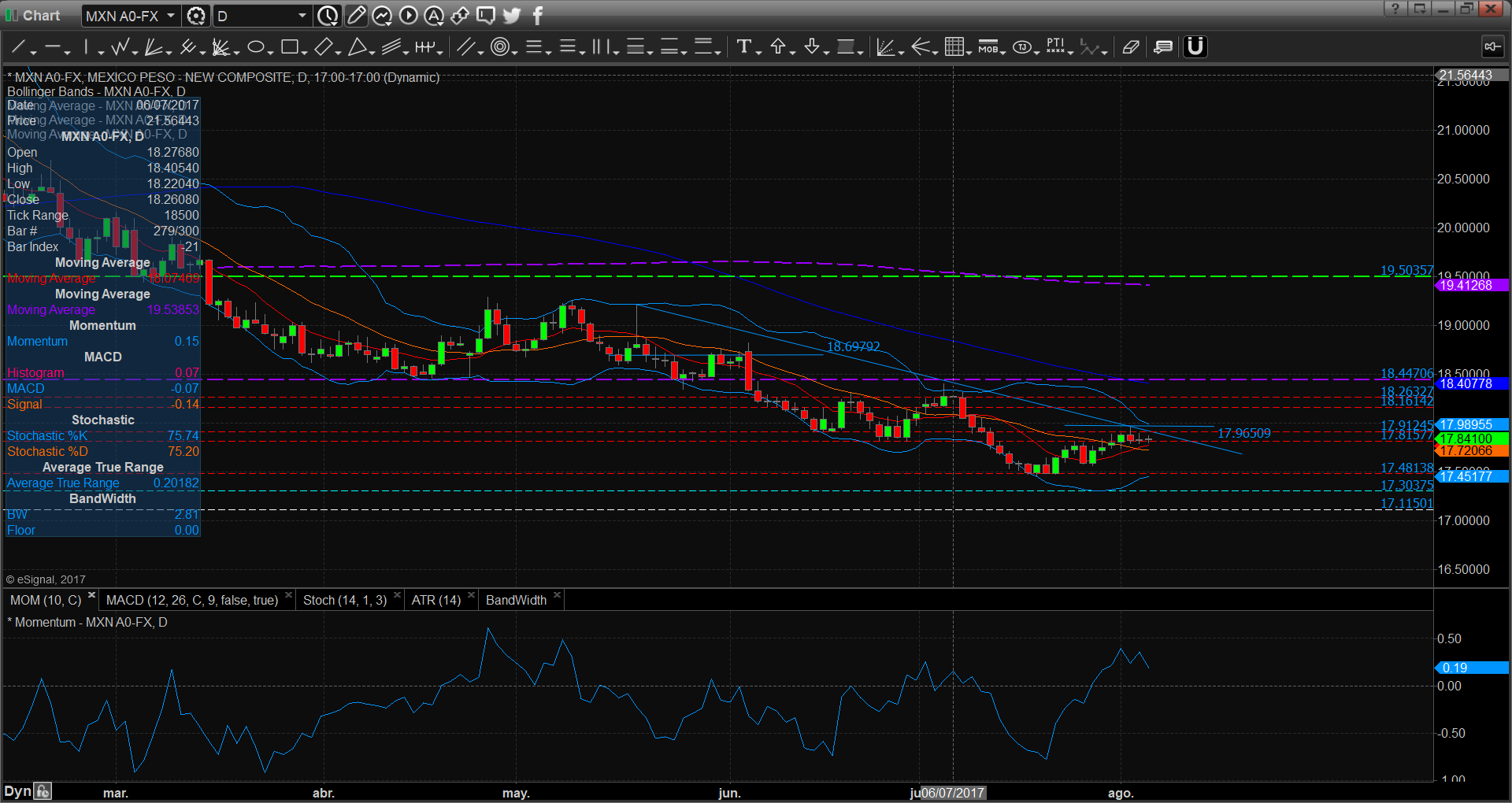The height and width of the screenshot is (803, 1512).
Task: Close the MACD study tab
Action: pyautogui.click(x=289, y=595)
